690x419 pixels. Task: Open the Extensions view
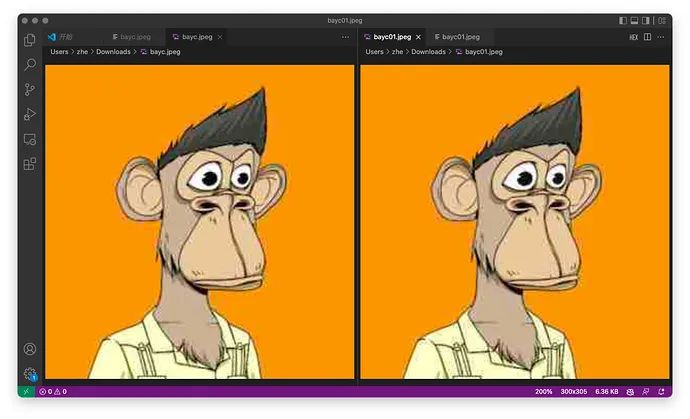point(29,164)
